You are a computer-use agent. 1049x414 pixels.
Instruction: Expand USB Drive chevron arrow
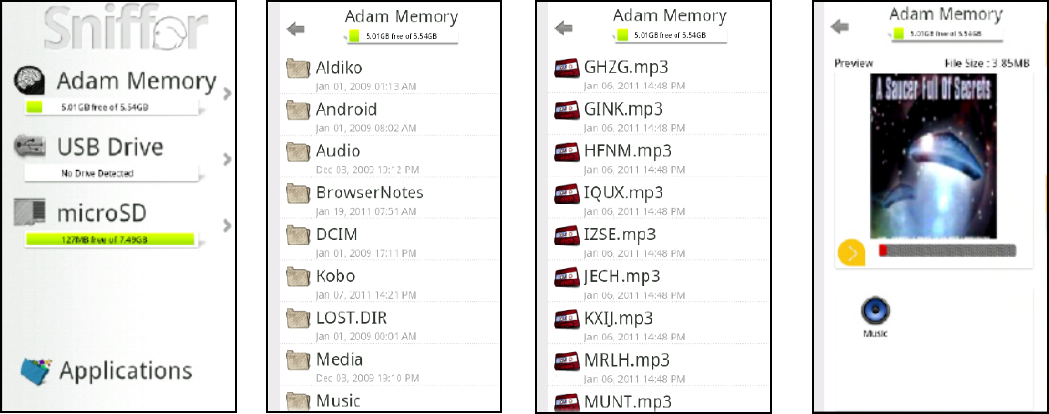coord(227,159)
